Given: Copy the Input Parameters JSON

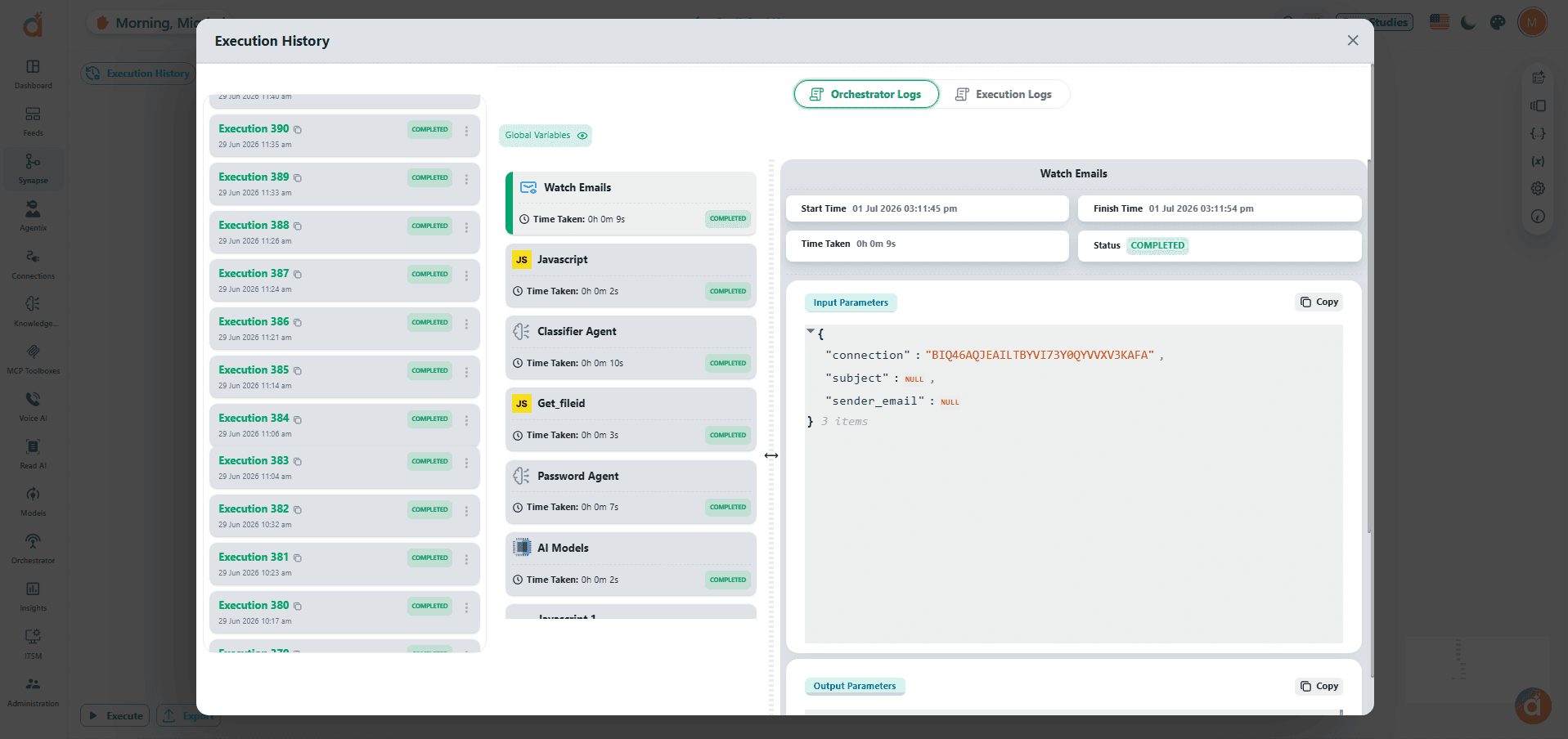Looking at the screenshot, I should (x=1319, y=302).
